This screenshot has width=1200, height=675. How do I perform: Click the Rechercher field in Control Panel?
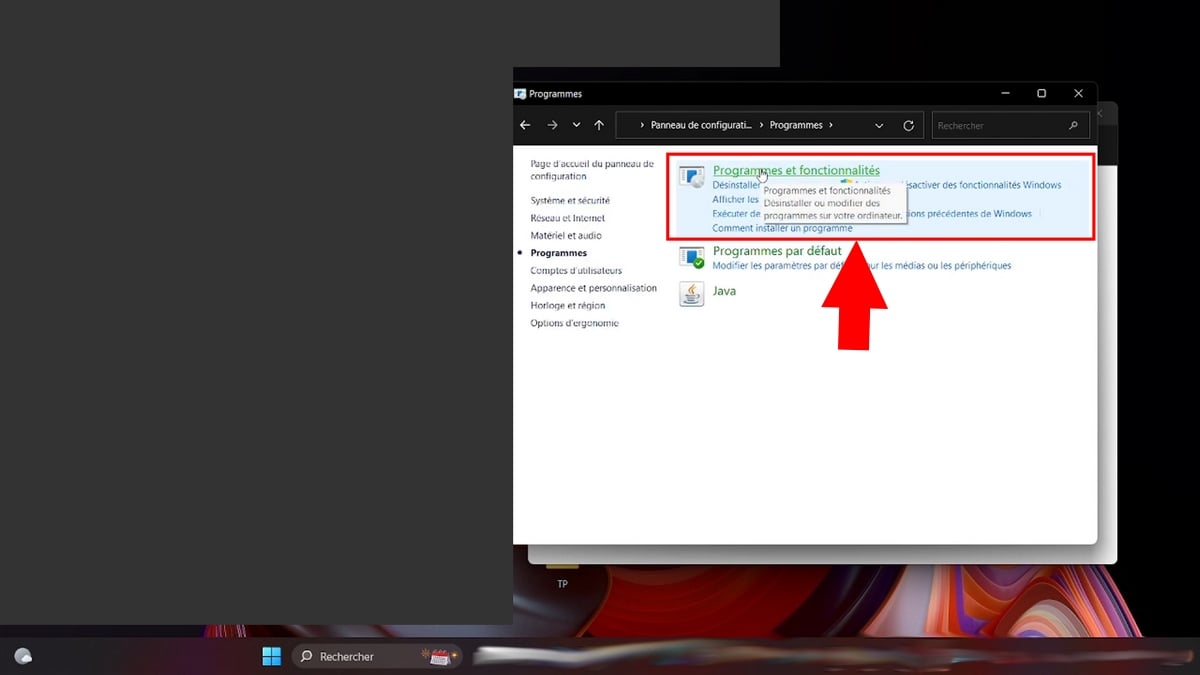pos(1000,125)
